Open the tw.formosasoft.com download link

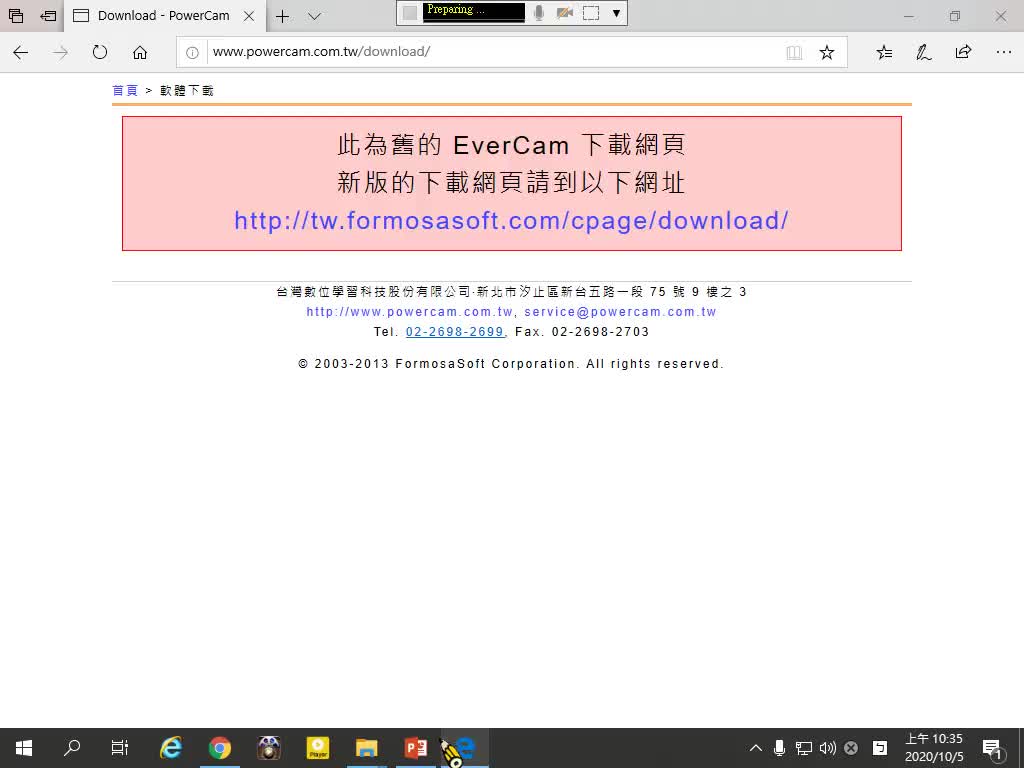point(511,221)
